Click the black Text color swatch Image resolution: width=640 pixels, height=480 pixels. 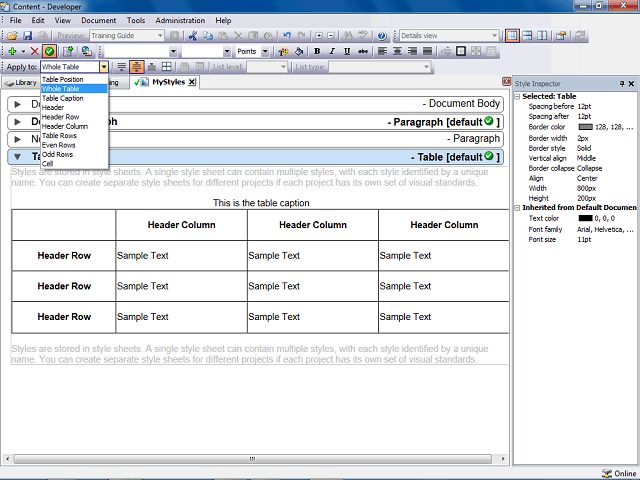tap(585, 218)
